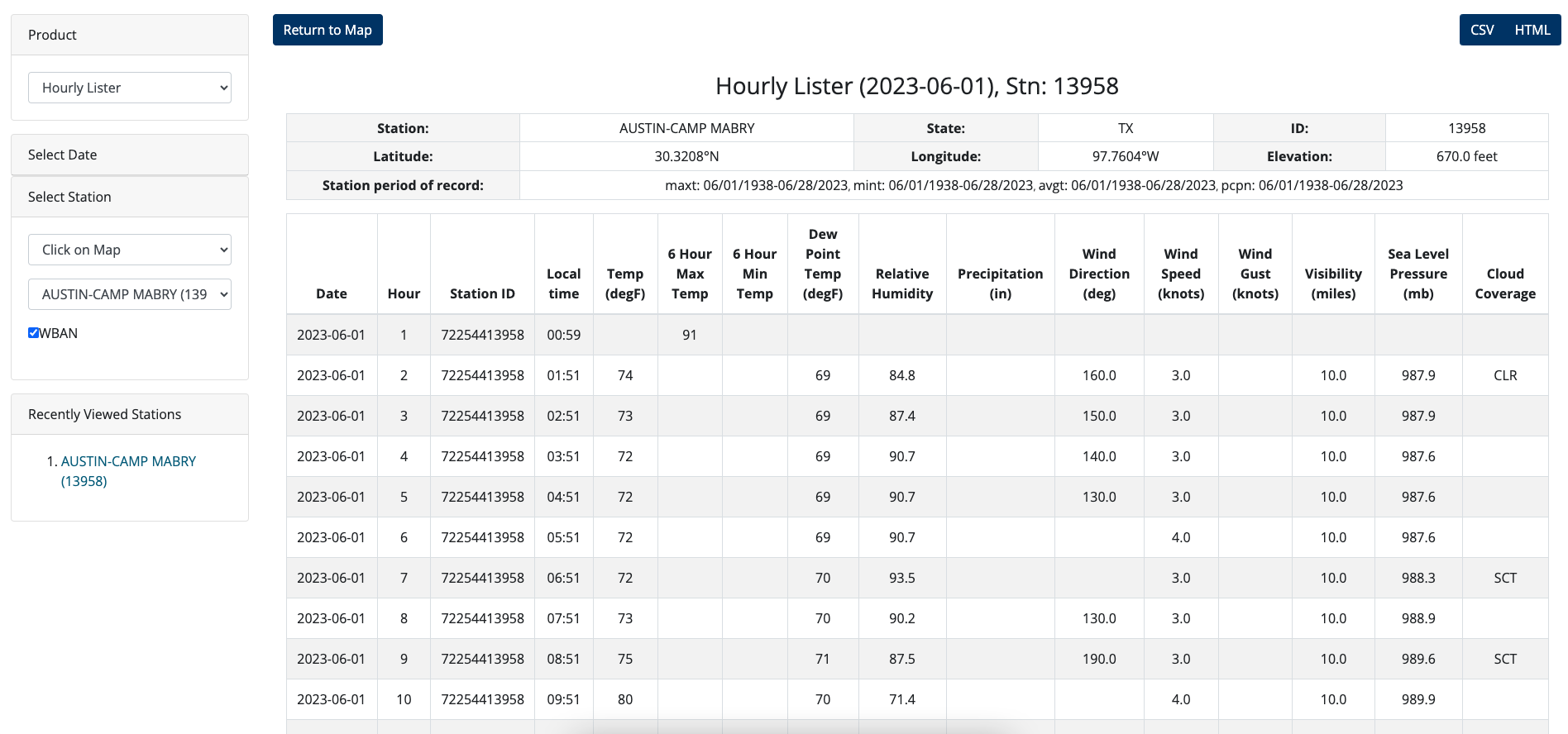Click relative humidity value 87.5

tap(902, 659)
